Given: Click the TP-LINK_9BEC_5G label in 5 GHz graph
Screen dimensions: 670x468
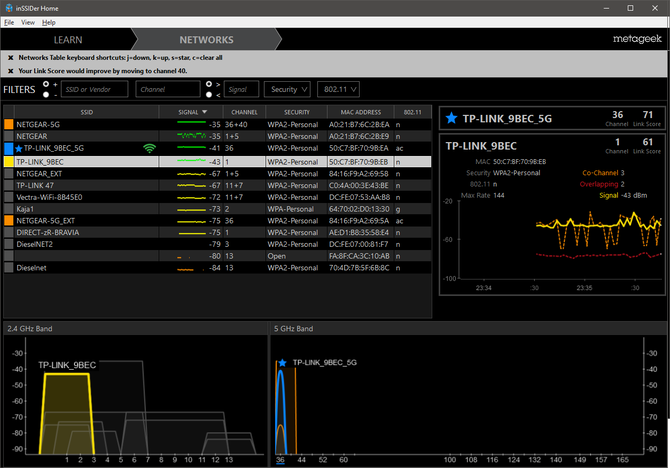Looking at the screenshot, I should pyautogui.click(x=325, y=362).
